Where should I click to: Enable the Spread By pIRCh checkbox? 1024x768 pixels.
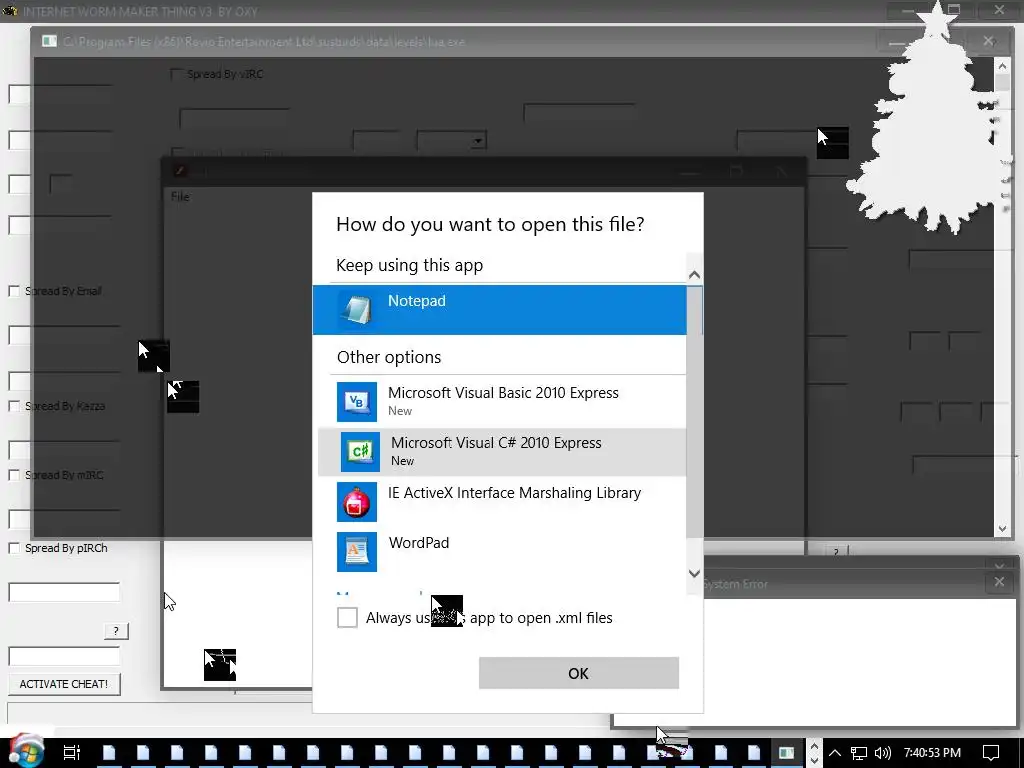click(x=14, y=548)
